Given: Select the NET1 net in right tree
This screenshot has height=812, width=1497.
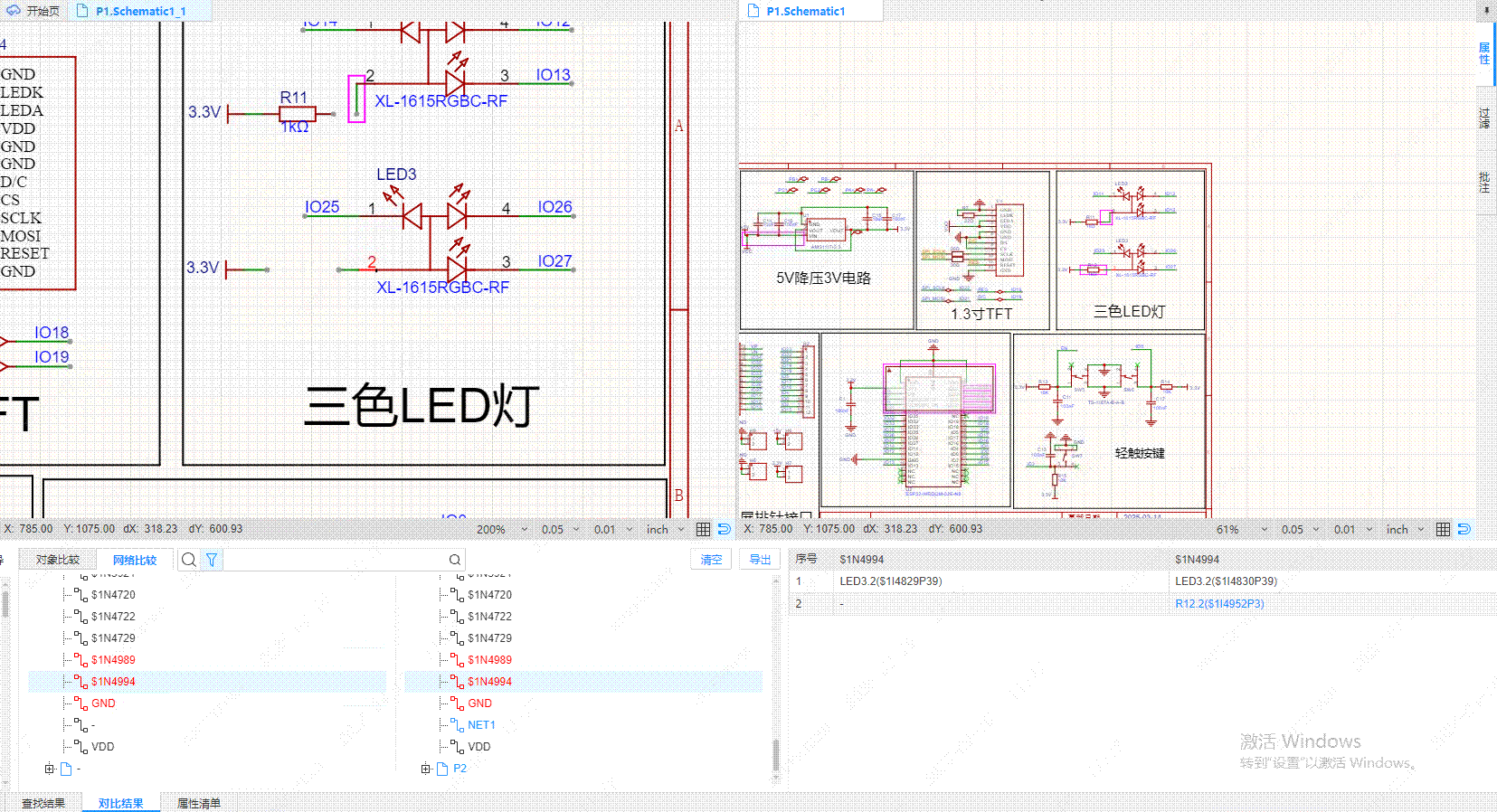Looking at the screenshot, I should point(481,725).
